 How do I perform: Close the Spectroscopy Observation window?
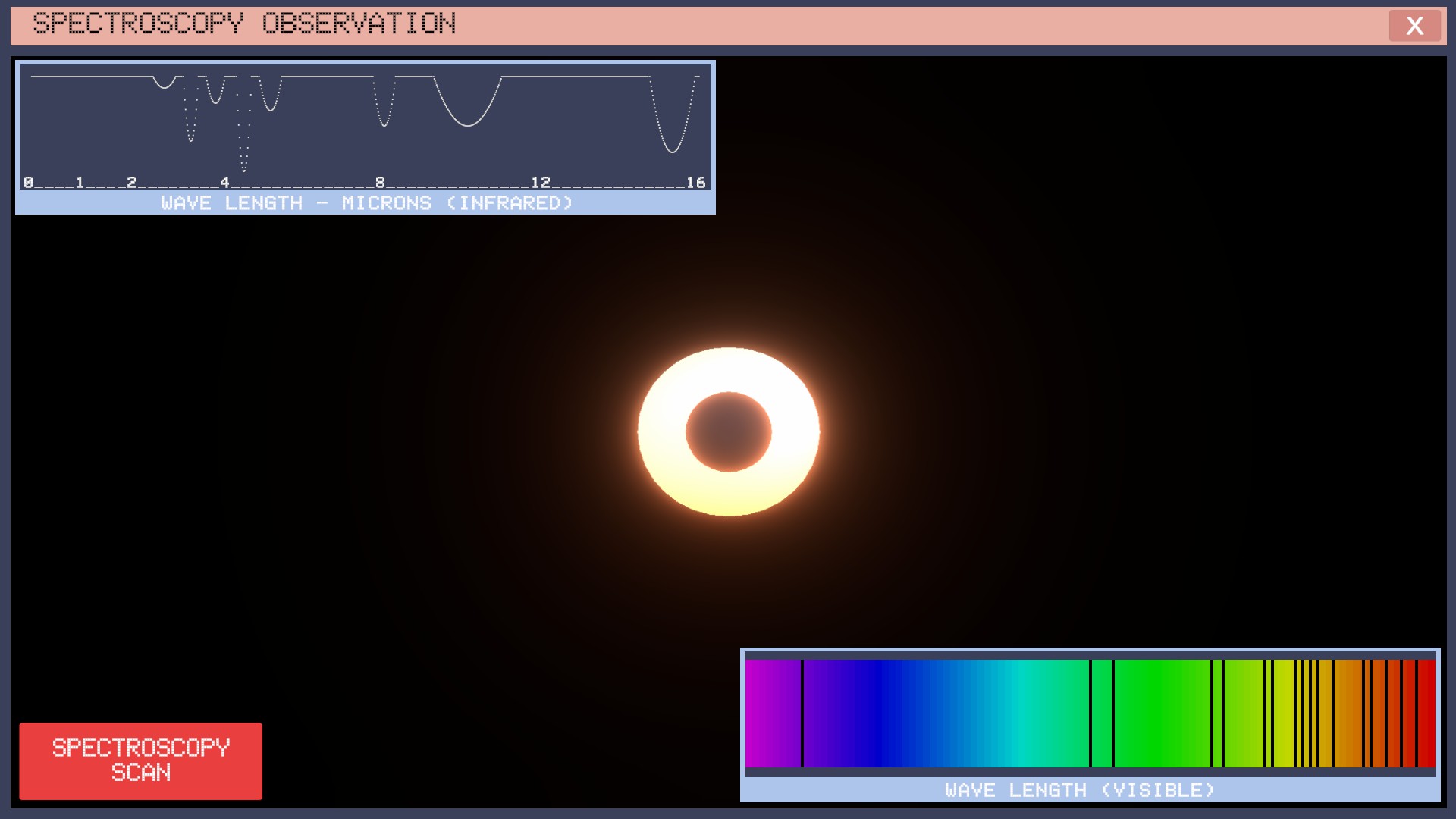[x=1414, y=26]
